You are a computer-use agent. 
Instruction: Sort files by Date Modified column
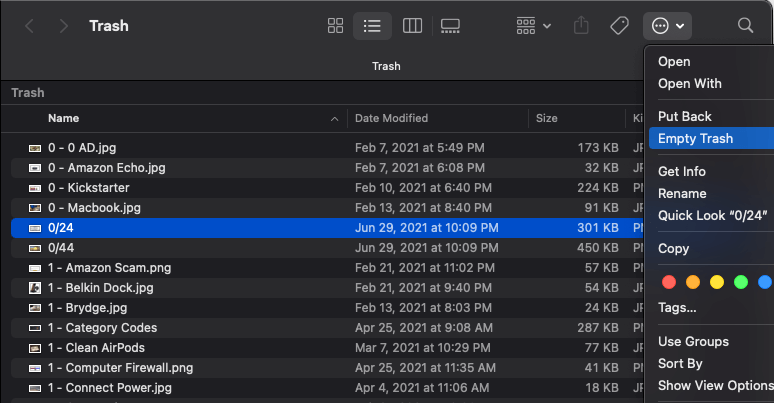point(391,118)
